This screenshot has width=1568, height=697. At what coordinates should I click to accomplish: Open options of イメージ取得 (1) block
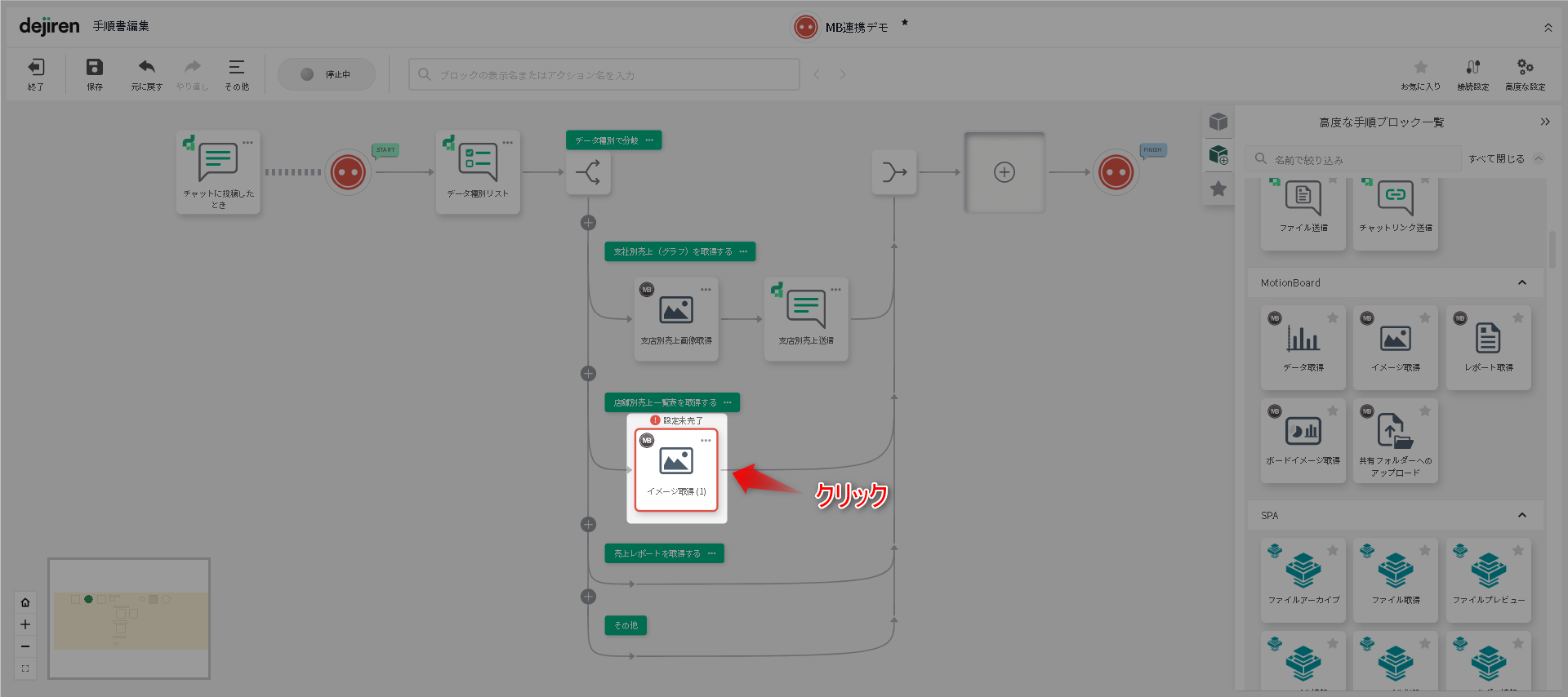click(x=706, y=441)
